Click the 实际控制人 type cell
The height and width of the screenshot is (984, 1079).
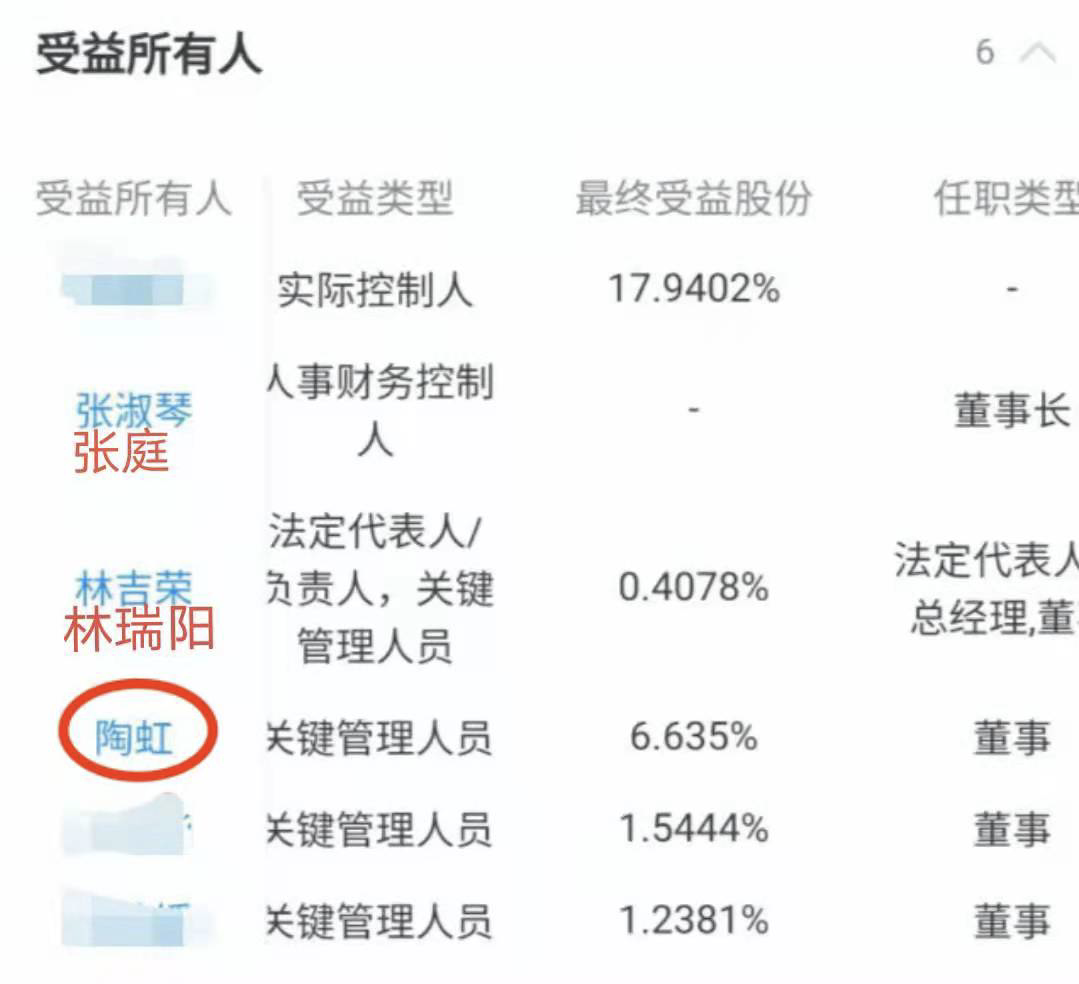tap(374, 290)
